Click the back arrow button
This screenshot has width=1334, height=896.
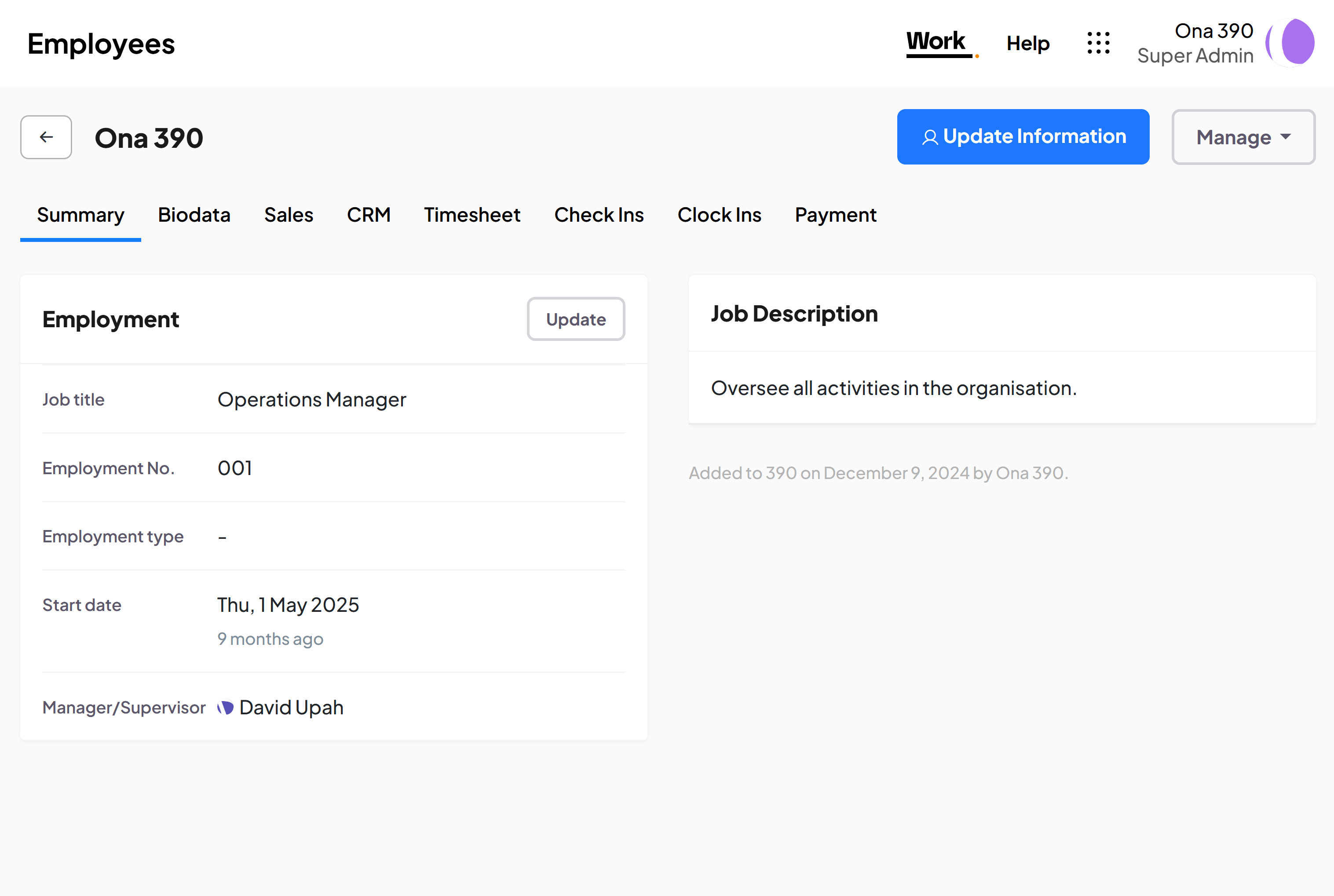(x=46, y=137)
